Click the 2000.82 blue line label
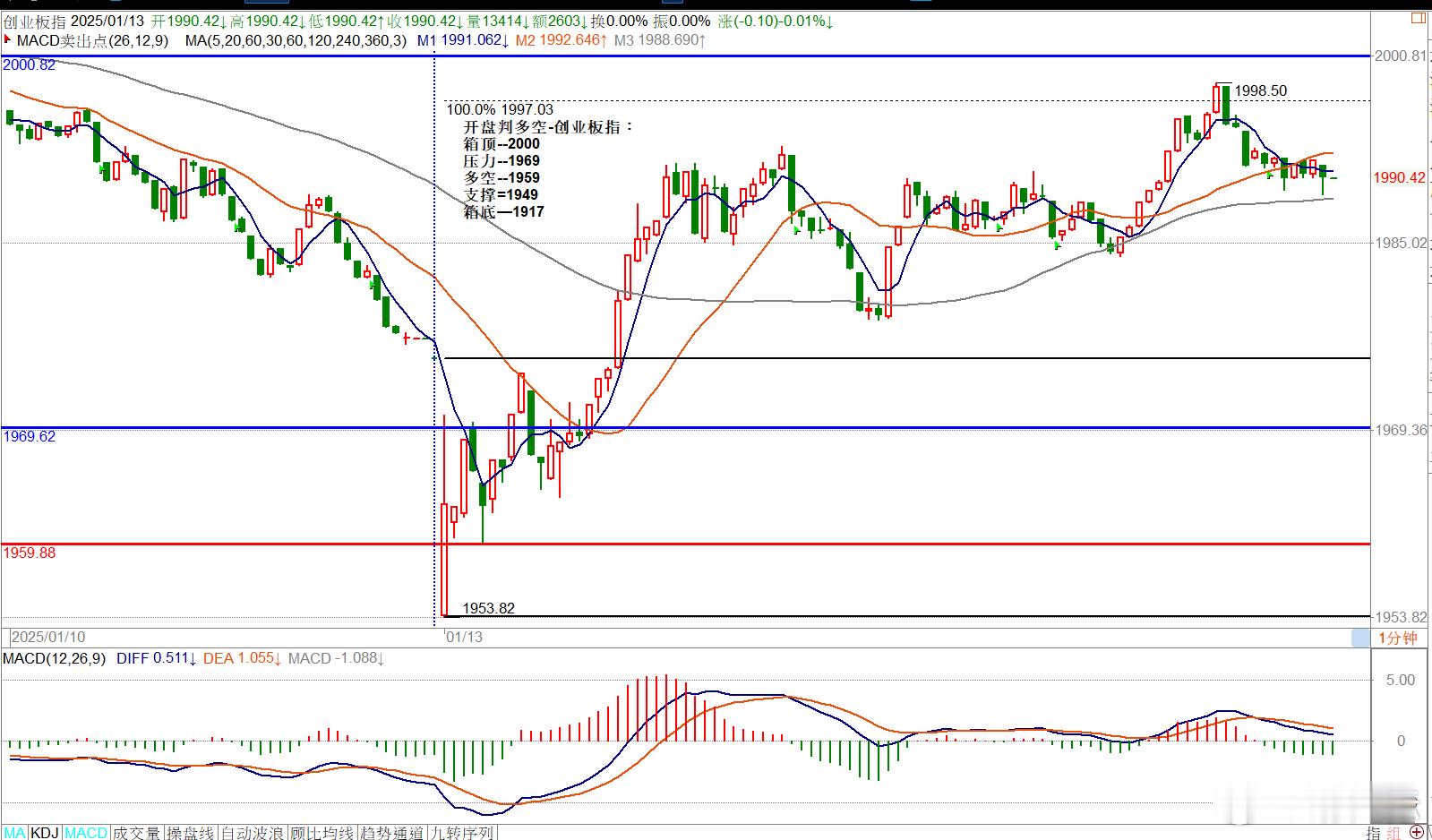Screen dimensions: 1432x840 tap(30, 64)
